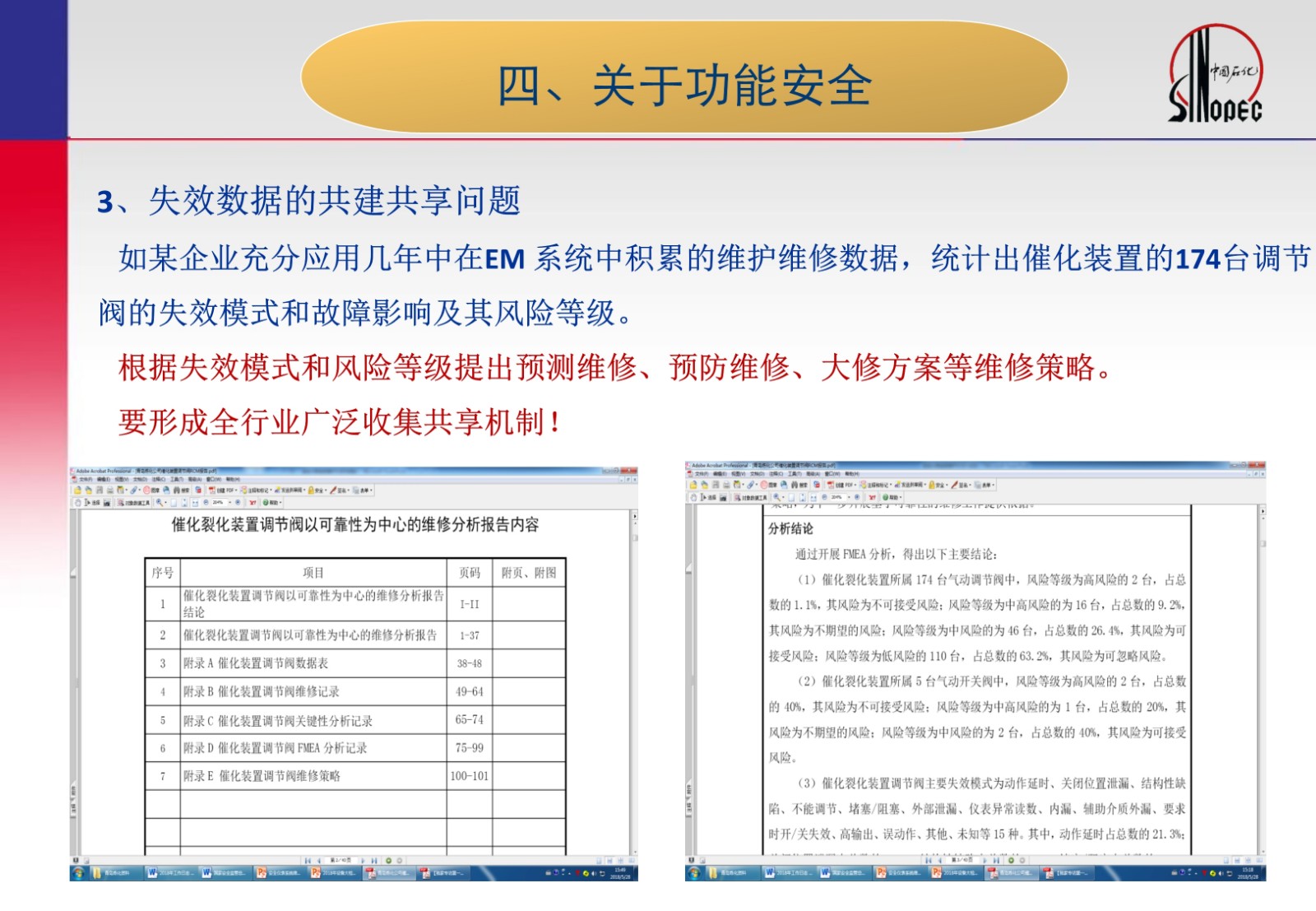This screenshot has height=911, width=1316.
Task: Click heading '分析结论' in right Acrobat
Action: click(791, 528)
